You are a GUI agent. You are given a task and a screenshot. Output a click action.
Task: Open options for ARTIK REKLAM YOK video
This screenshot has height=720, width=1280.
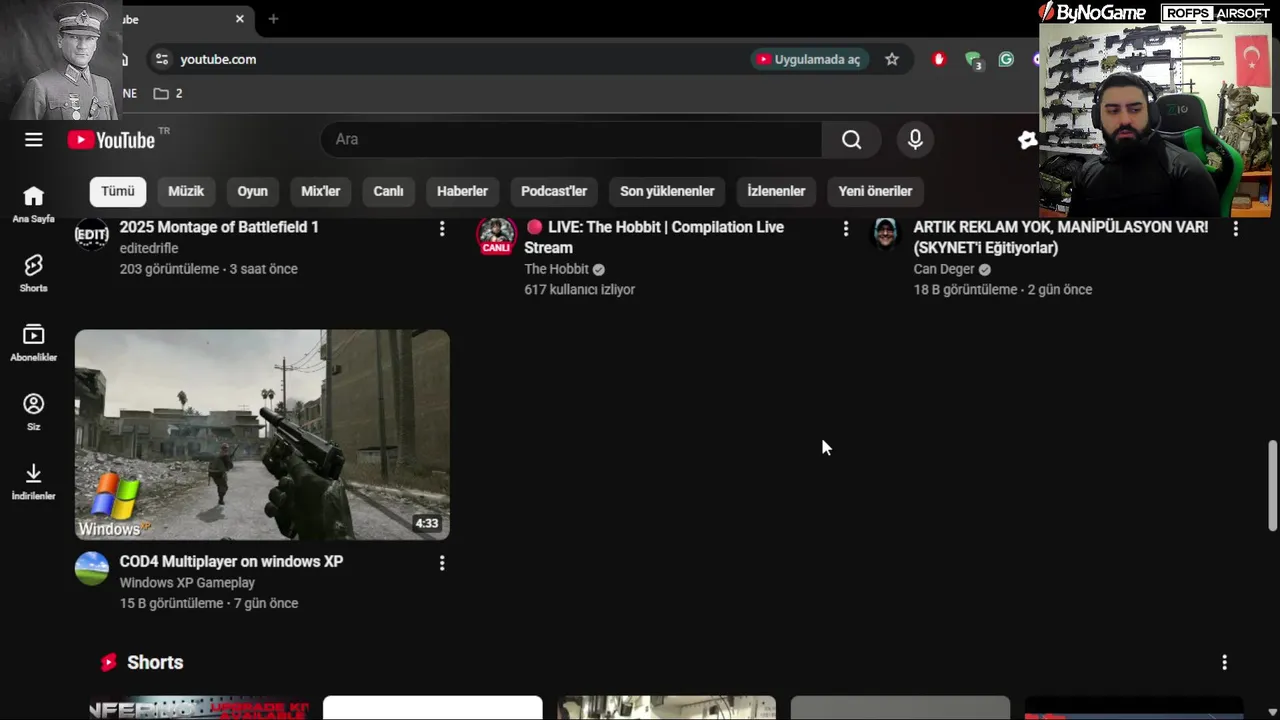(1236, 229)
